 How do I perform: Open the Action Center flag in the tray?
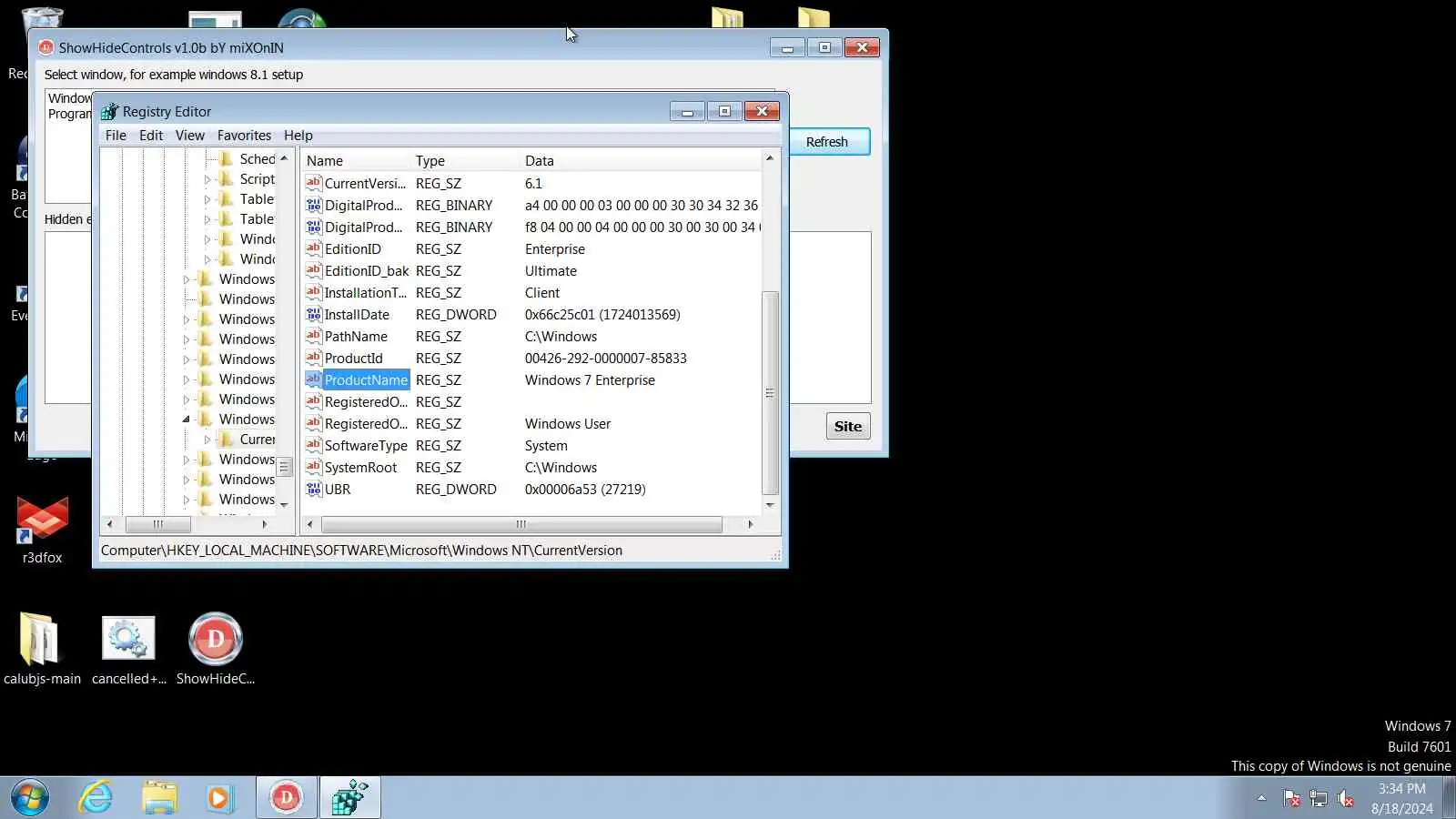pyautogui.click(x=1291, y=799)
